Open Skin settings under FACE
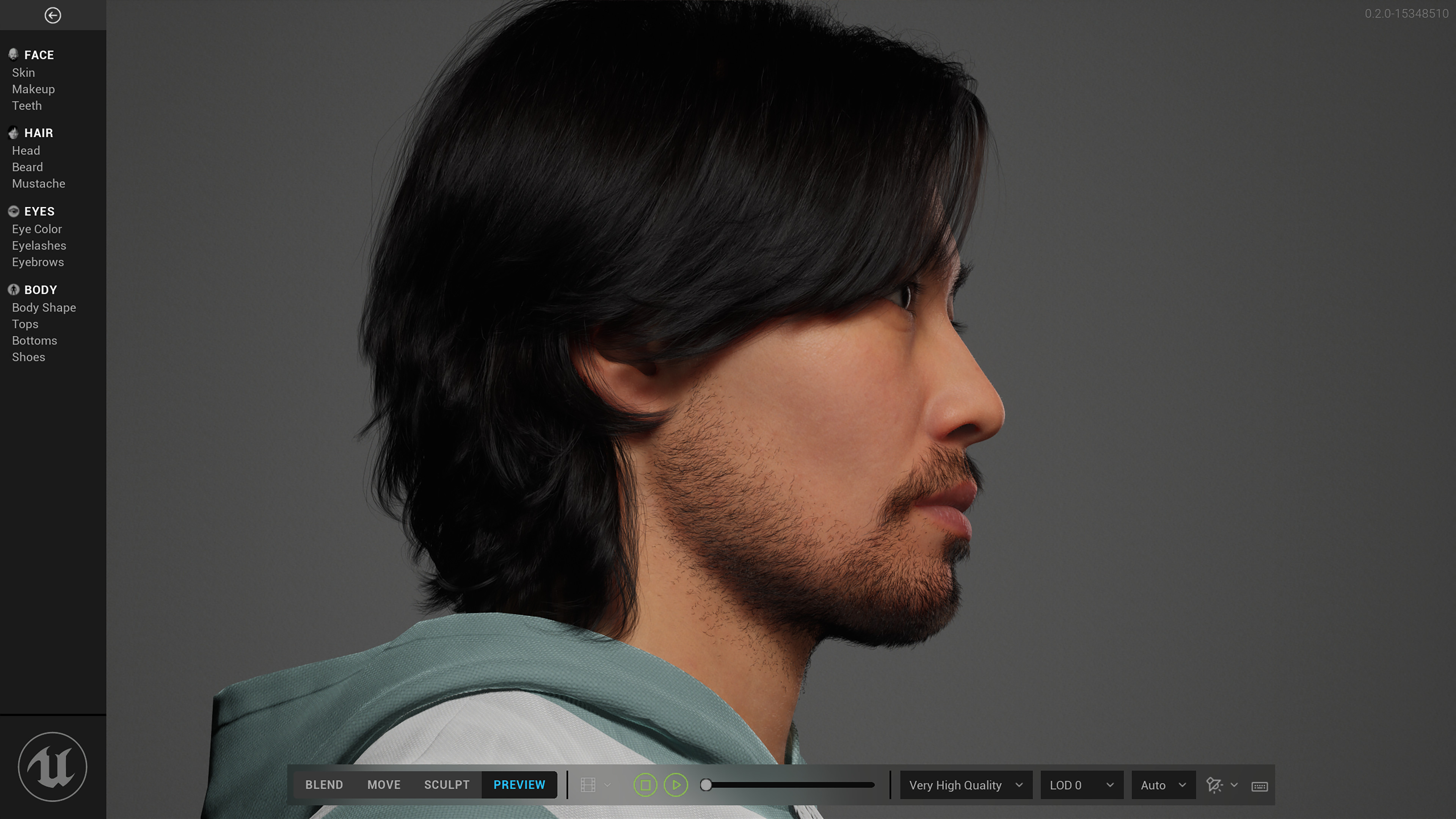 [23, 72]
